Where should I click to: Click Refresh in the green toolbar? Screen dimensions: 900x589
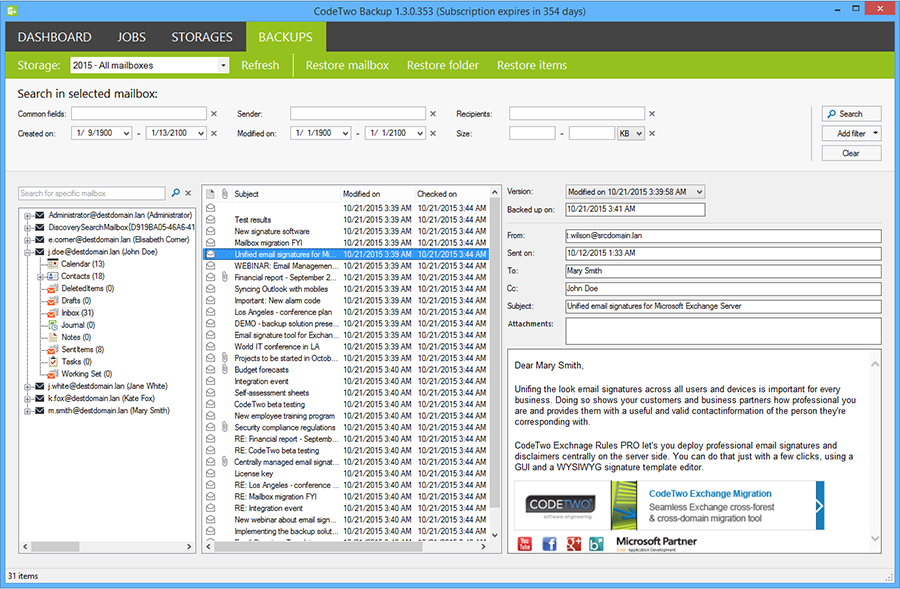pos(260,65)
